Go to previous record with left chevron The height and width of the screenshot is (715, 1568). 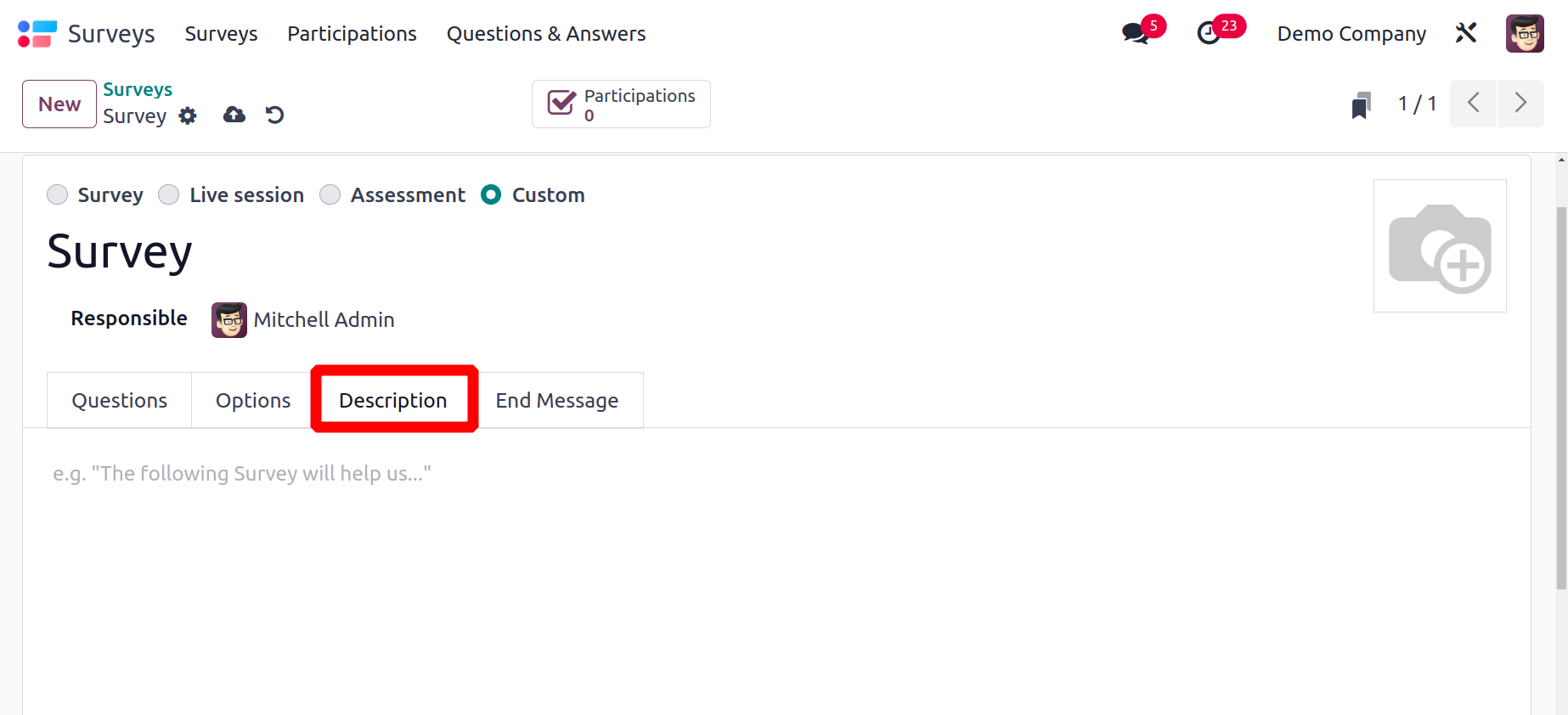(x=1473, y=103)
